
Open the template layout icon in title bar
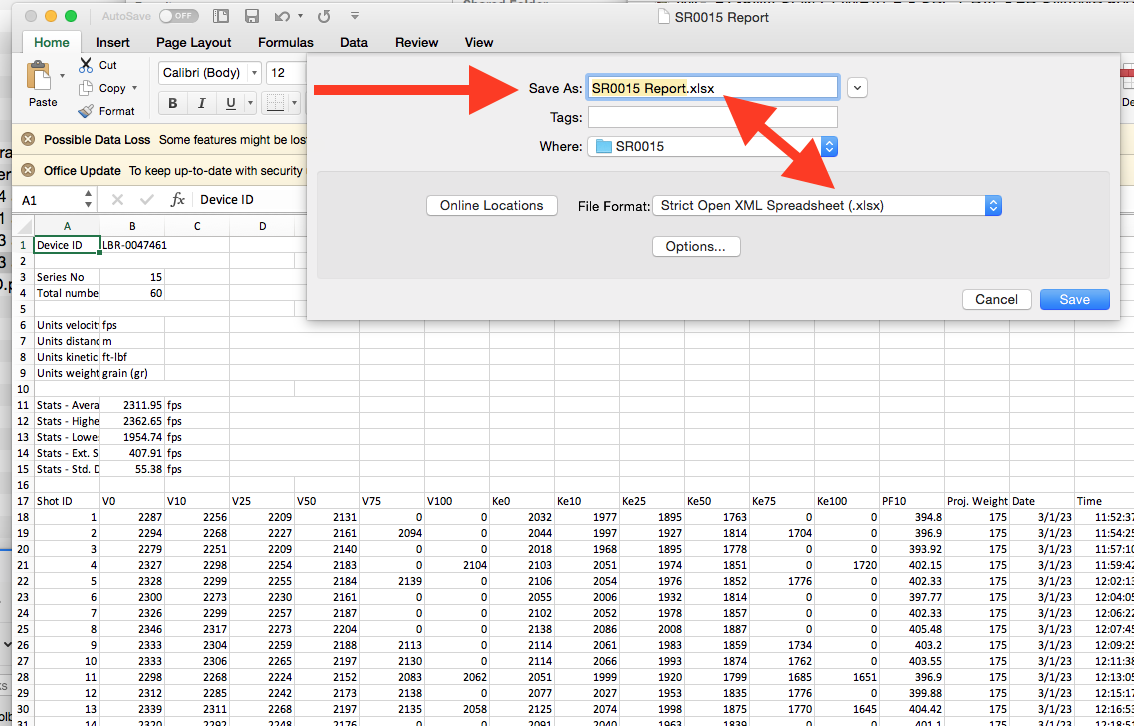coord(221,17)
